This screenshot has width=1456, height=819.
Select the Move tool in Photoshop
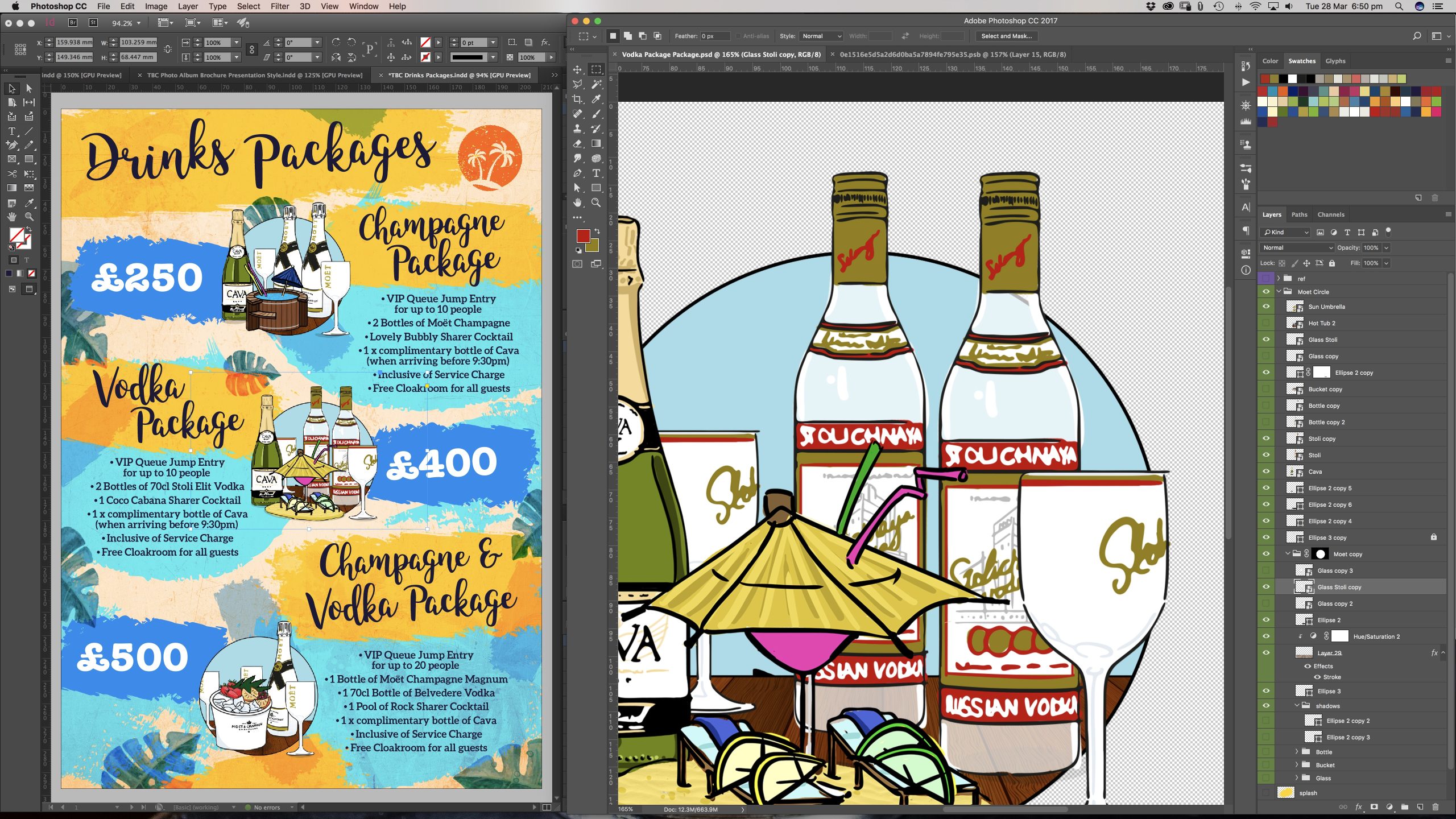tap(577, 69)
